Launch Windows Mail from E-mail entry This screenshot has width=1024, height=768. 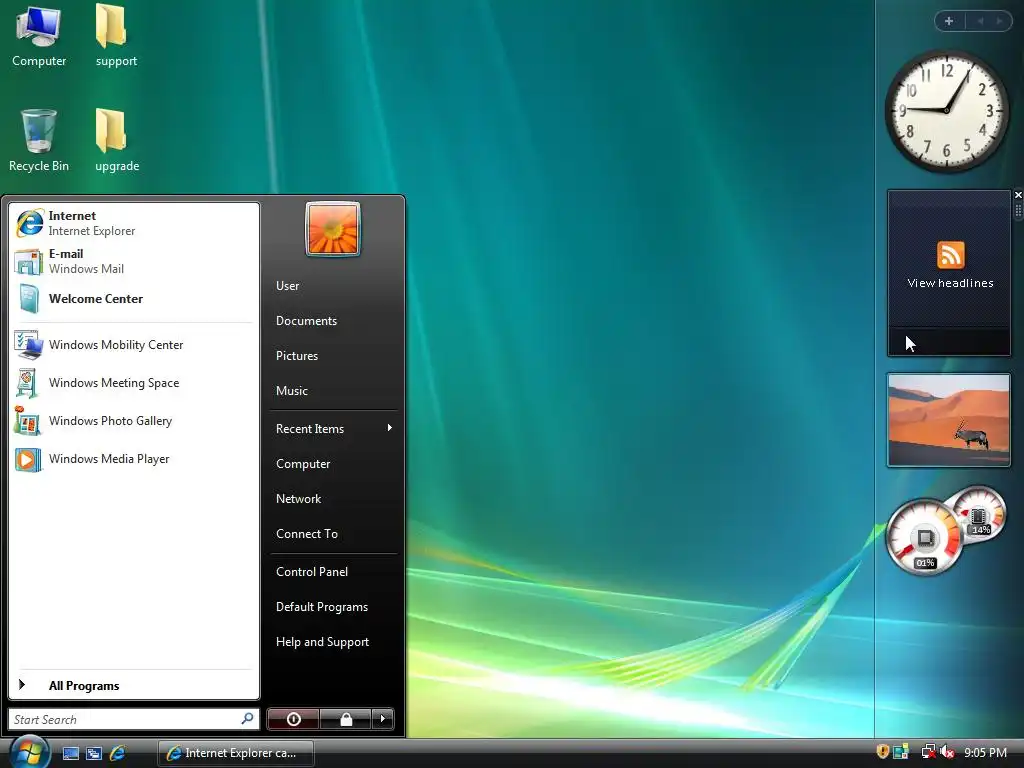pyautogui.click(x=134, y=261)
